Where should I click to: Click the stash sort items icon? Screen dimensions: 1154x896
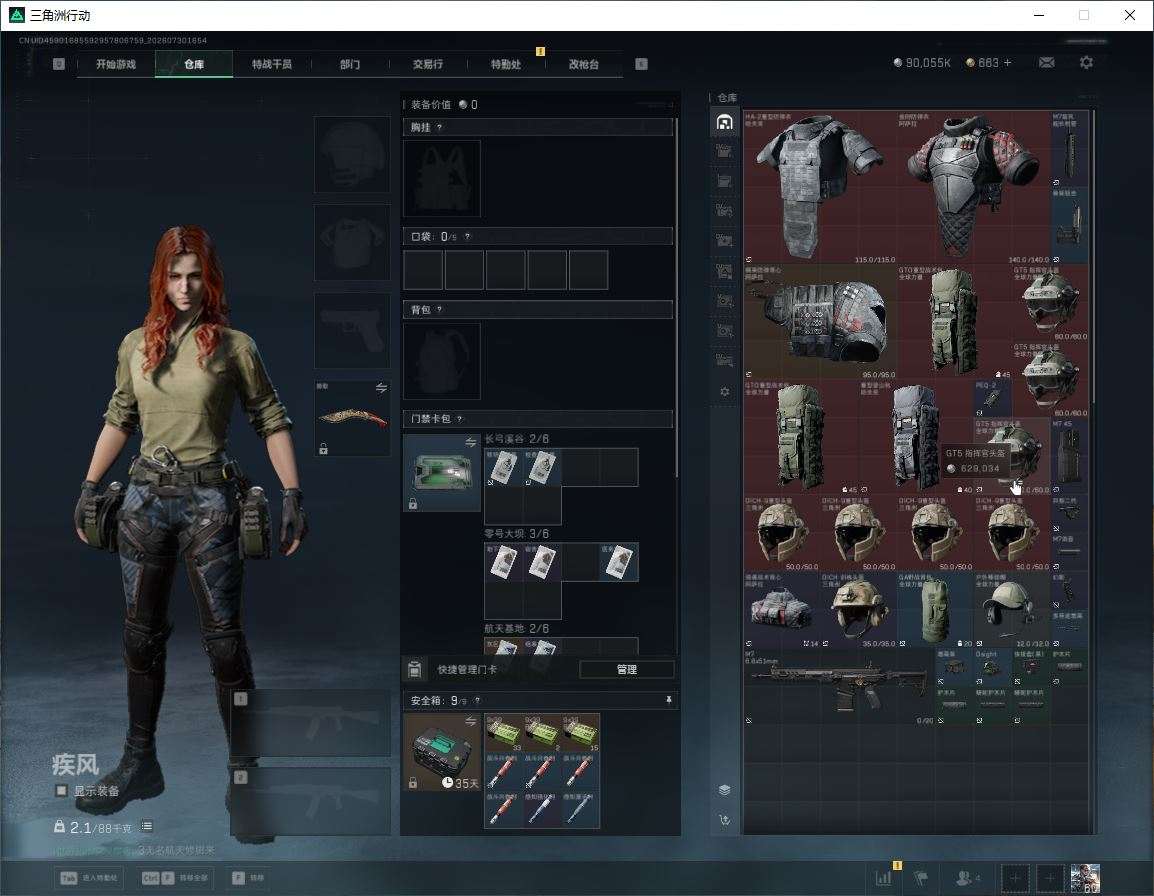click(x=724, y=819)
